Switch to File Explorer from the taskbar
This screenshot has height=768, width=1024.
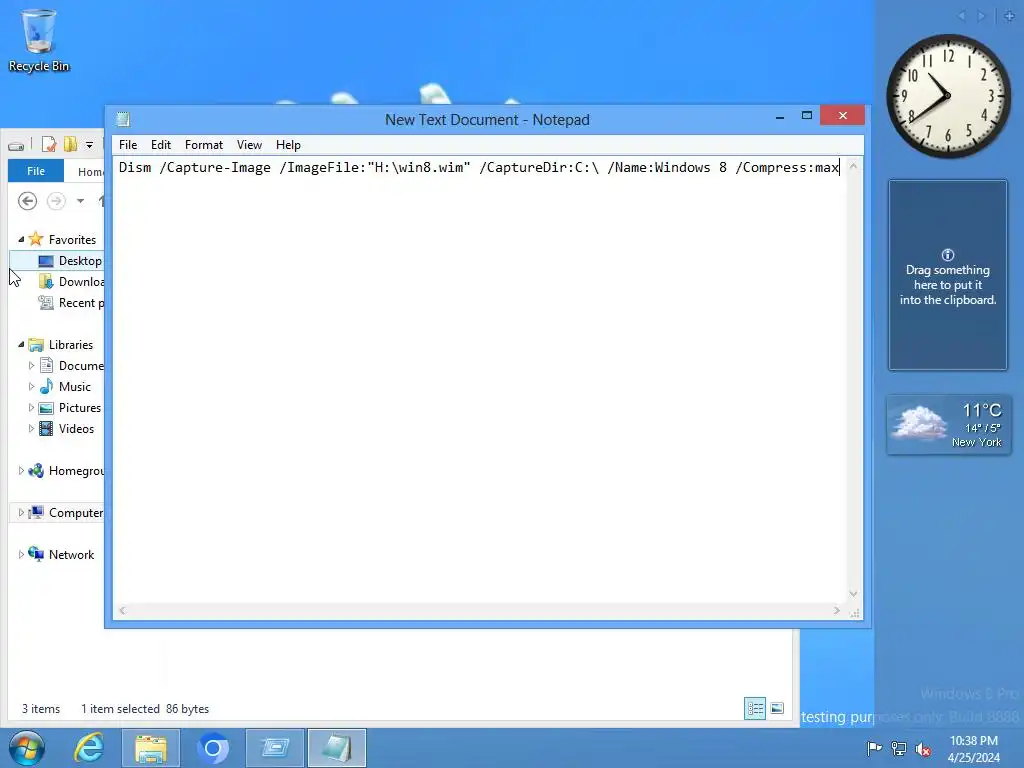click(x=151, y=748)
